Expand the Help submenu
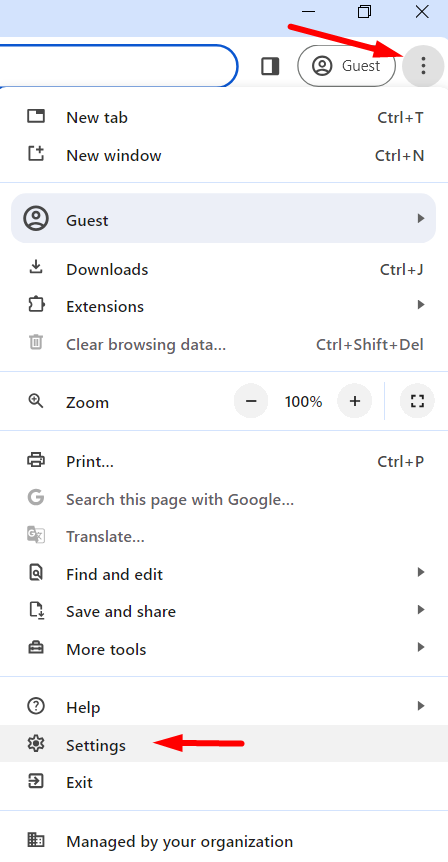The height and width of the screenshot is (862, 448). point(224,706)
